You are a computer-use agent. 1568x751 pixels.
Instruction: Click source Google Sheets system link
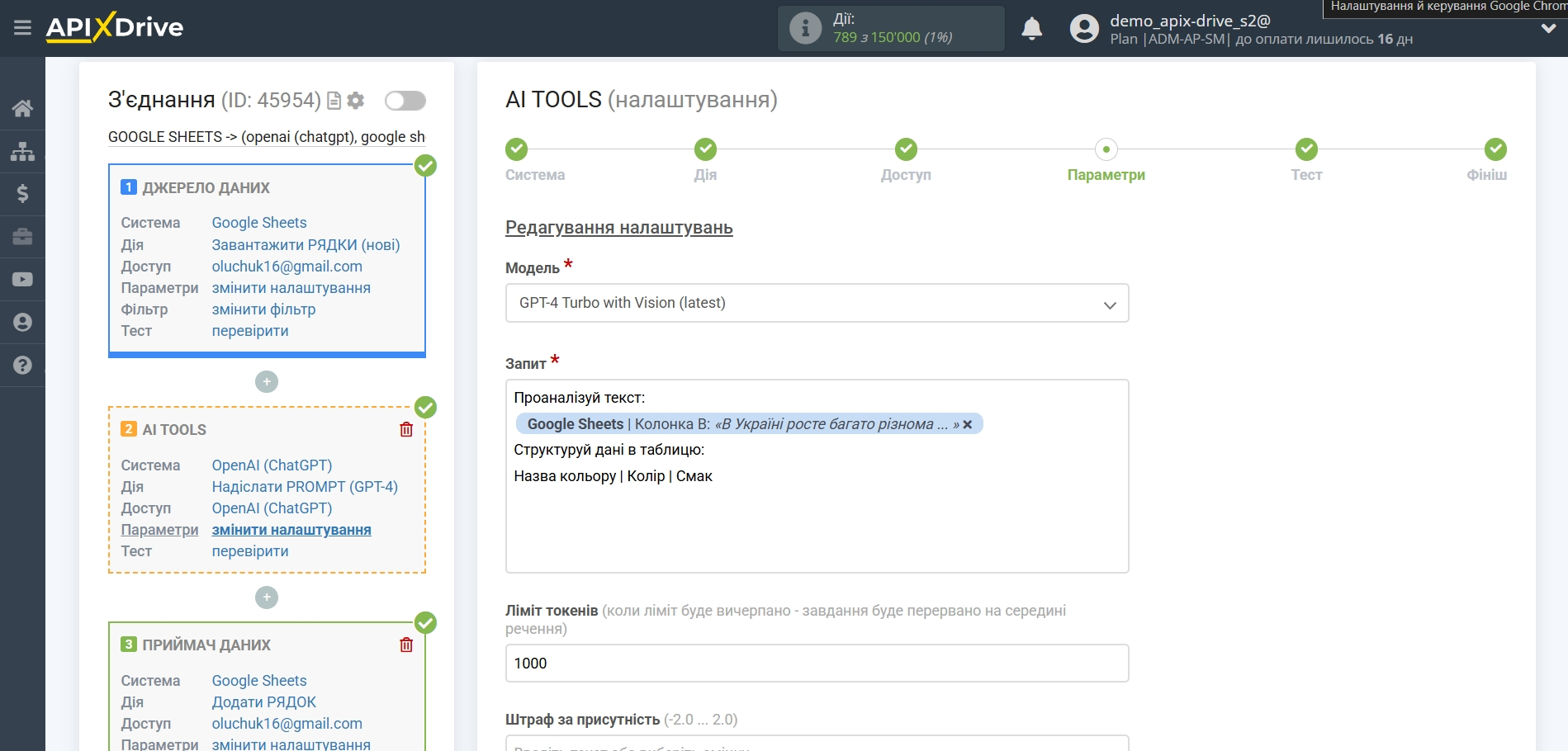click(x=259, y=223)
